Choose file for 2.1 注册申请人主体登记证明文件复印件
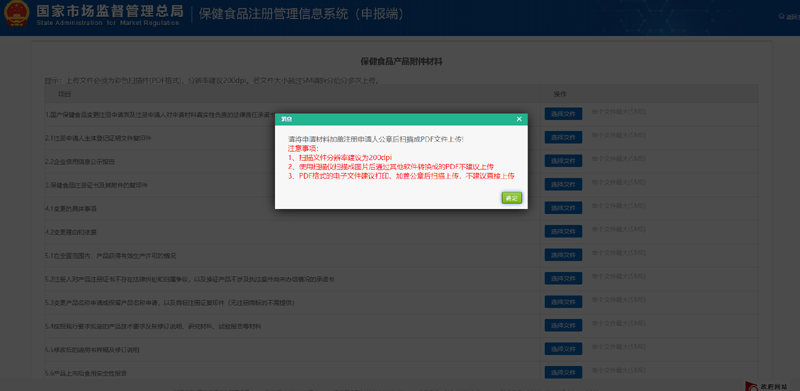Viewport: 800px width, 391px height. pos(563,137)
